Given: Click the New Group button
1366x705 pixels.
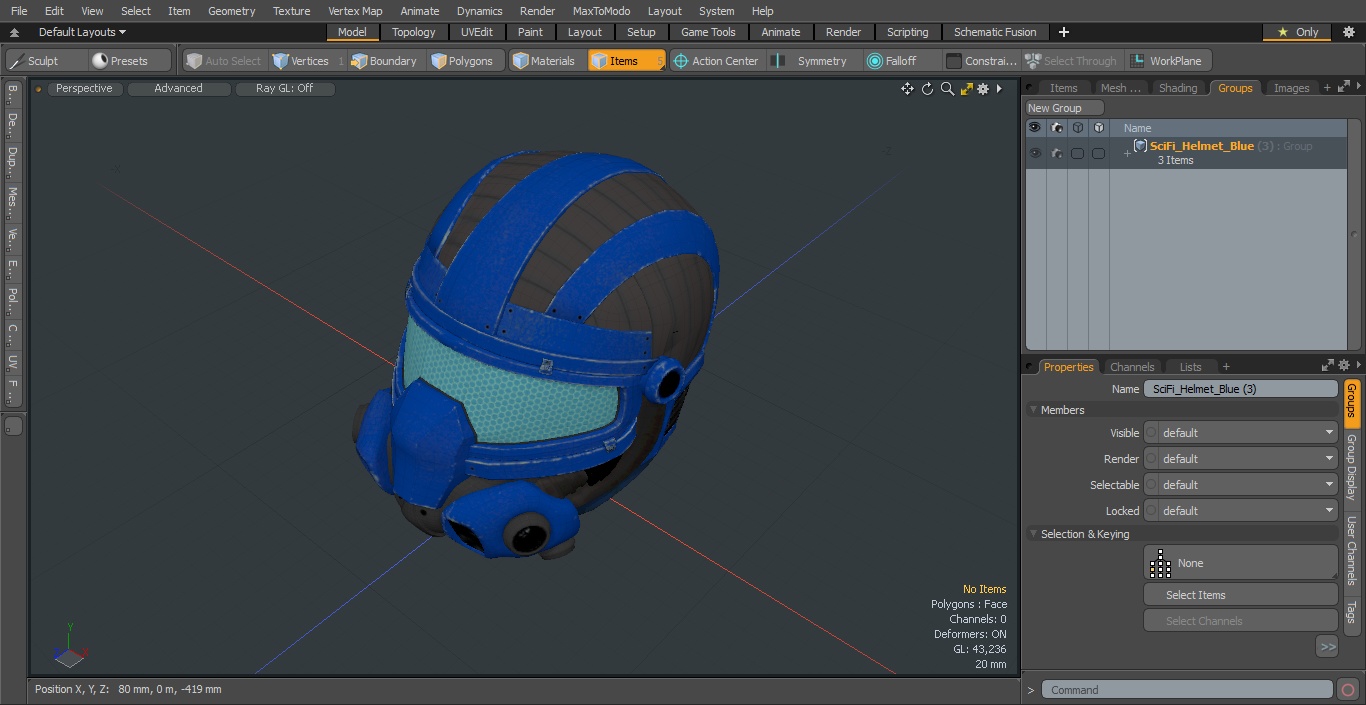Looking at the screenshot, I should (1064, 108).
